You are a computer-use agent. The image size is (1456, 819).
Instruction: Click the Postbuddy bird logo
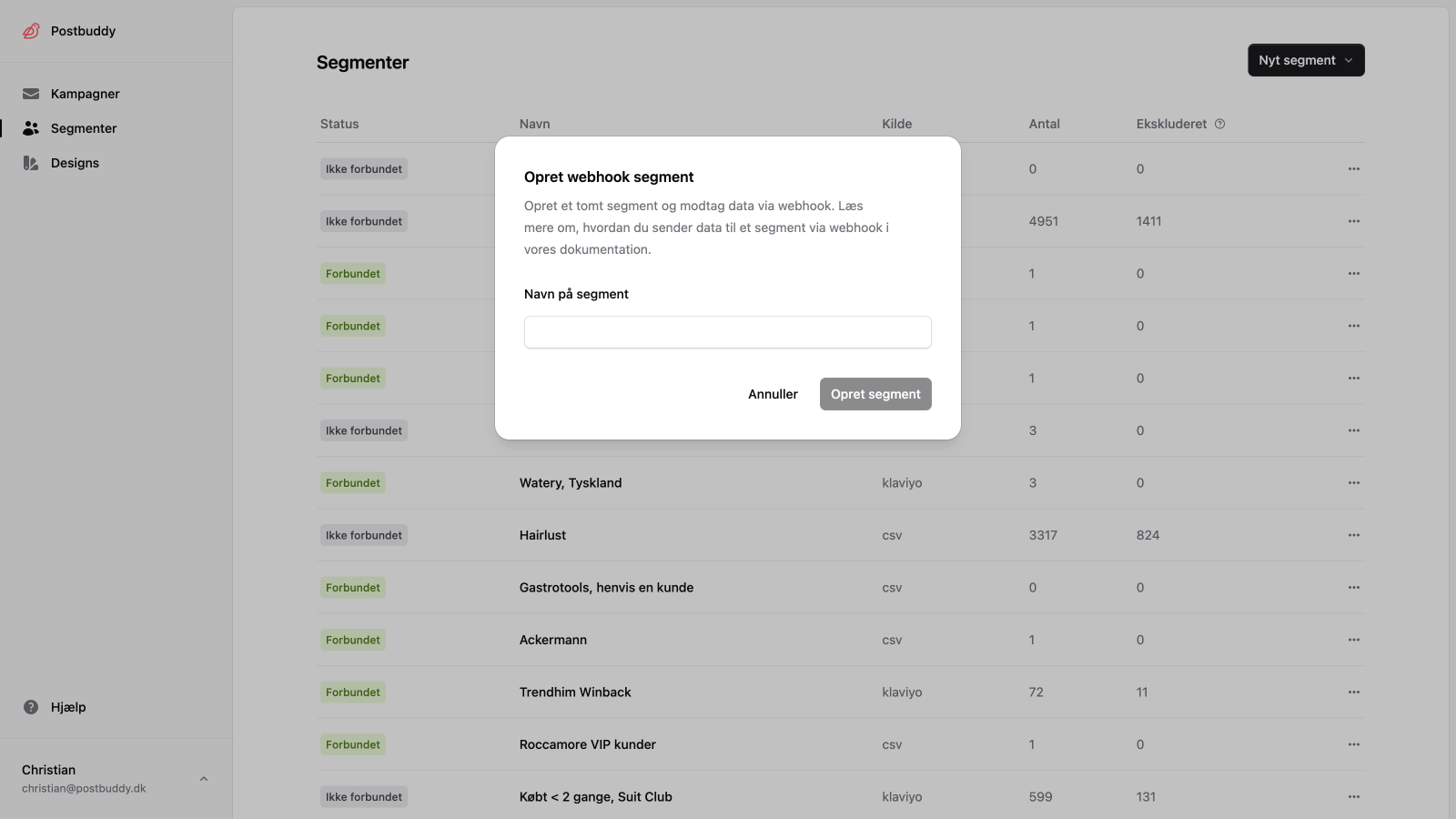coord(30,30)
